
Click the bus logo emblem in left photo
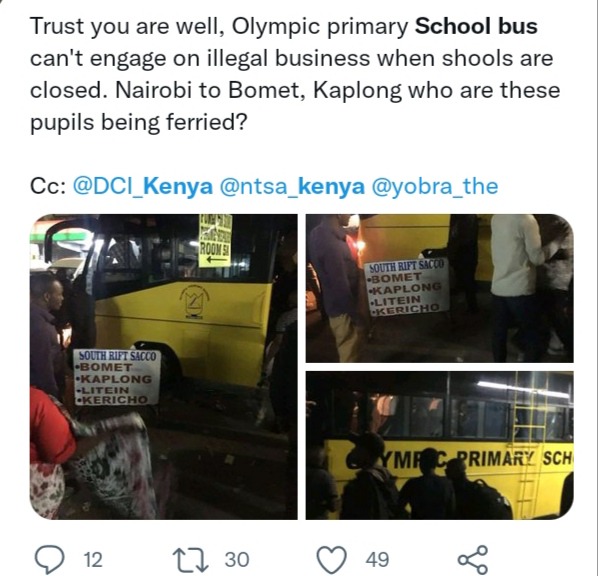[195, 301]
